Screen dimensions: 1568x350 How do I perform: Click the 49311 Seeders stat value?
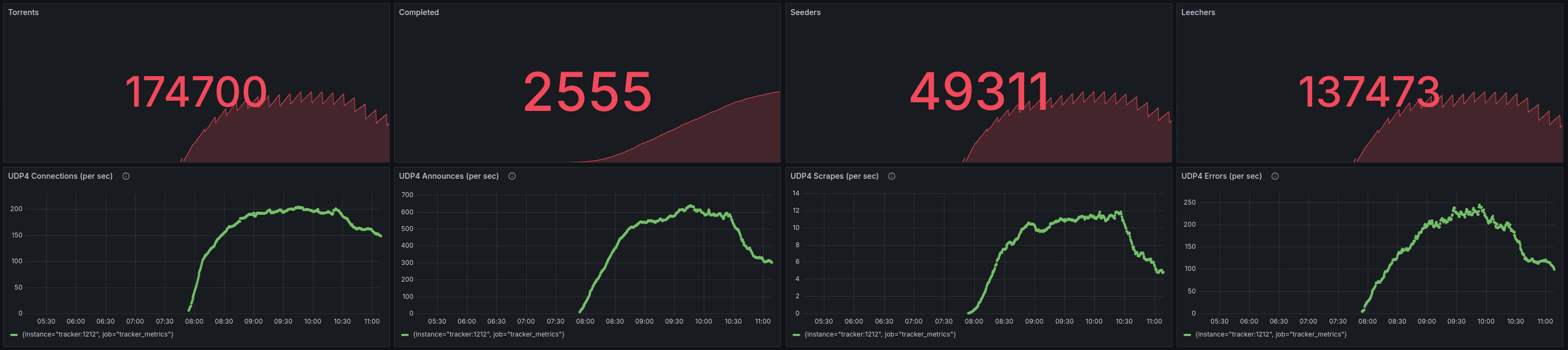click(x=979, y=93)
